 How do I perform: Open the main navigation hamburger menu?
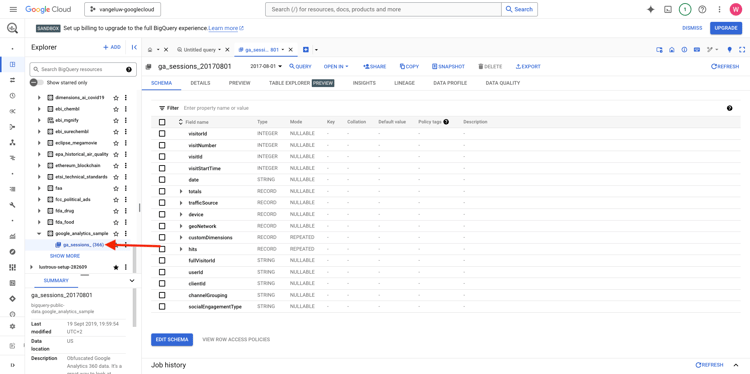point(13,10)
